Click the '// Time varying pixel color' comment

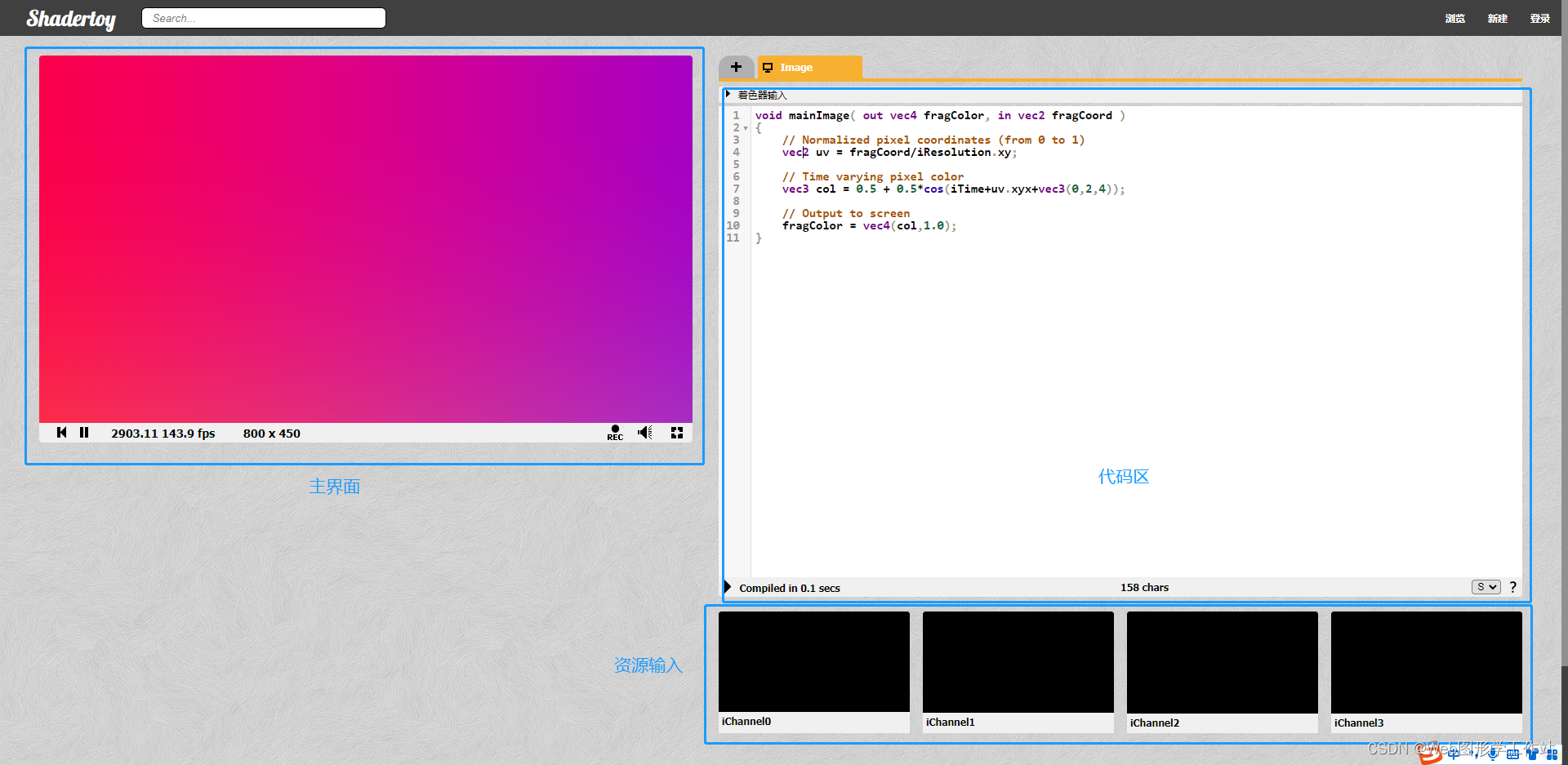click(873, 176)
